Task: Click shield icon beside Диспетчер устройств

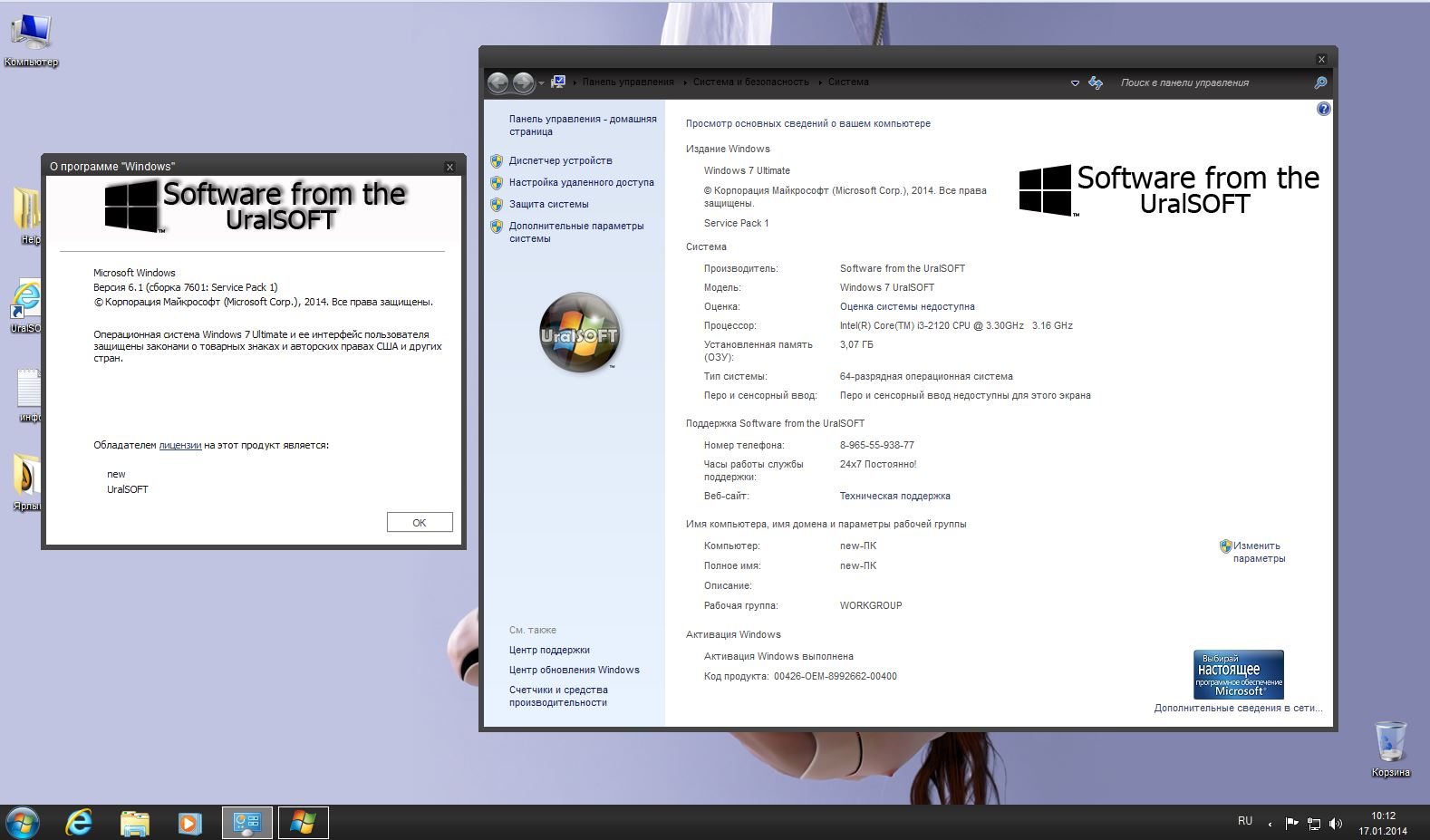Action: point(497,161)
